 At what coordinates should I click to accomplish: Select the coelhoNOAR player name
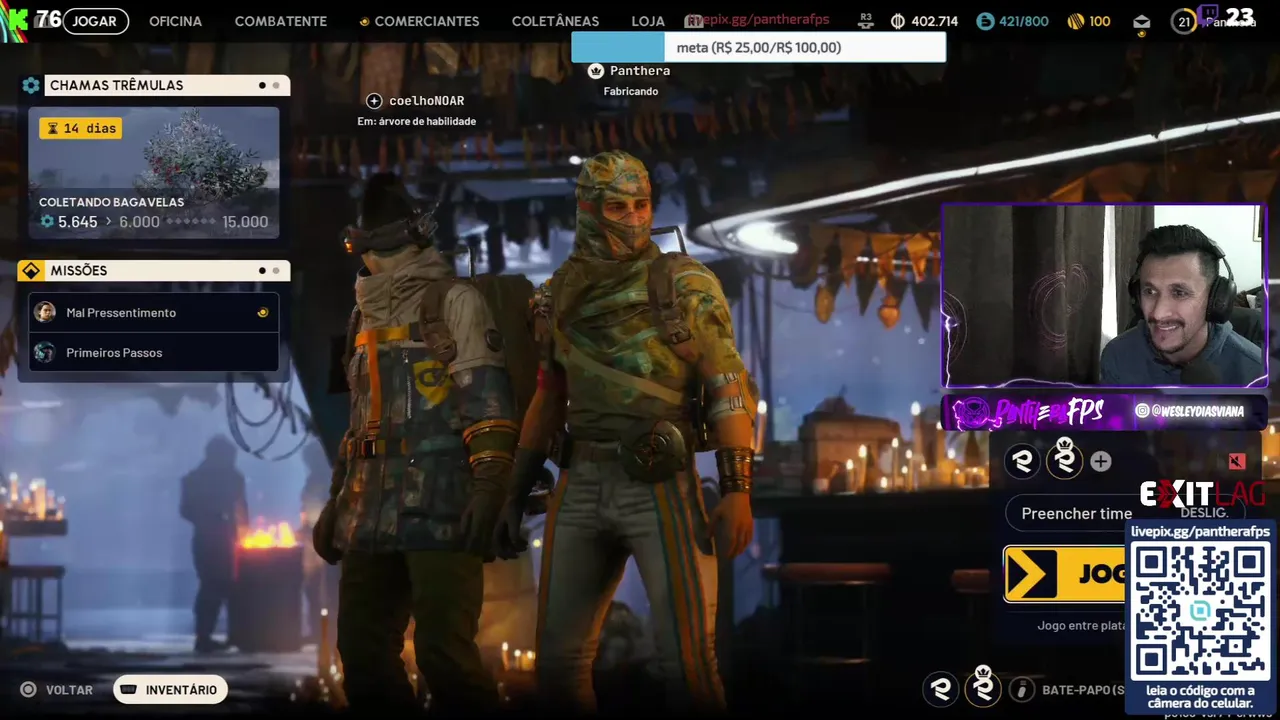pos(427,101)
